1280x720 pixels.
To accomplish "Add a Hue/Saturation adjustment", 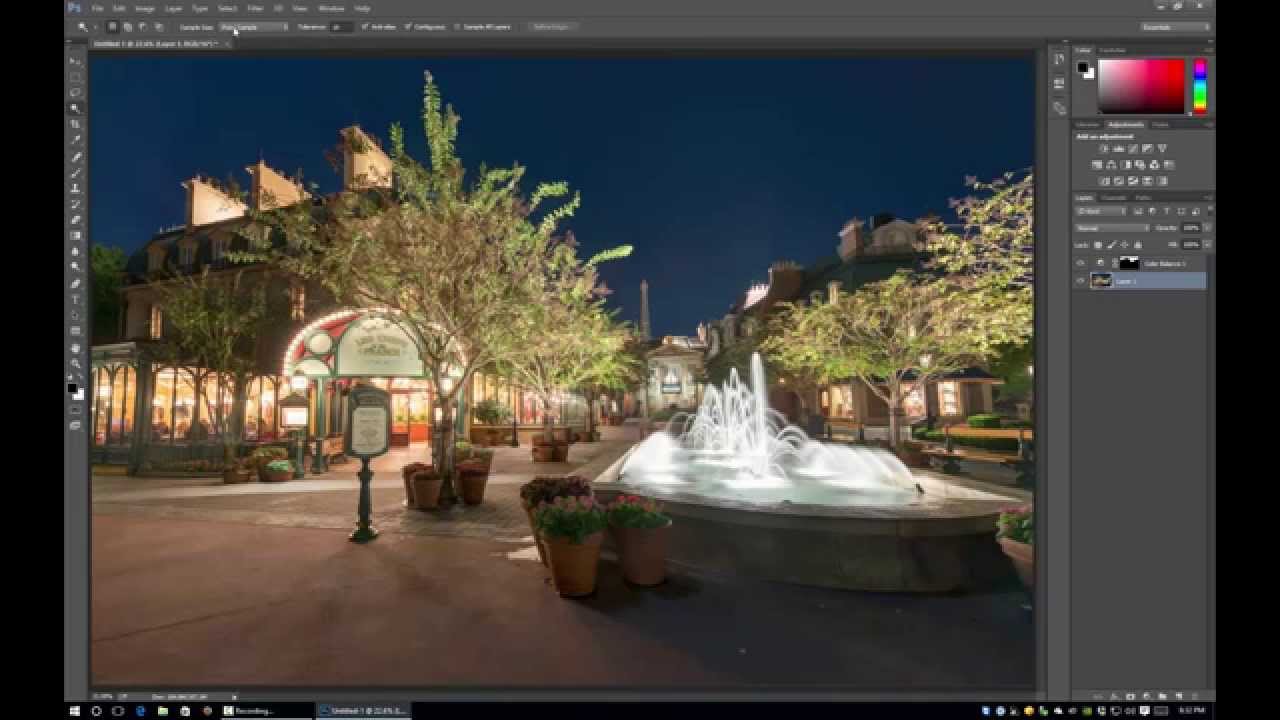I will 1097,164.
